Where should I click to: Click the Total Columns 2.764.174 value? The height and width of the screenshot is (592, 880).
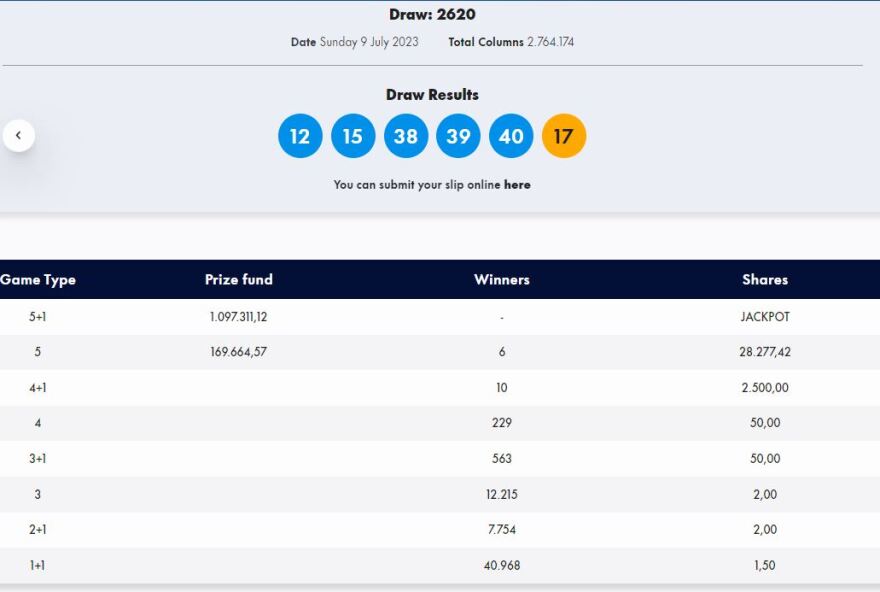[550, 42]
